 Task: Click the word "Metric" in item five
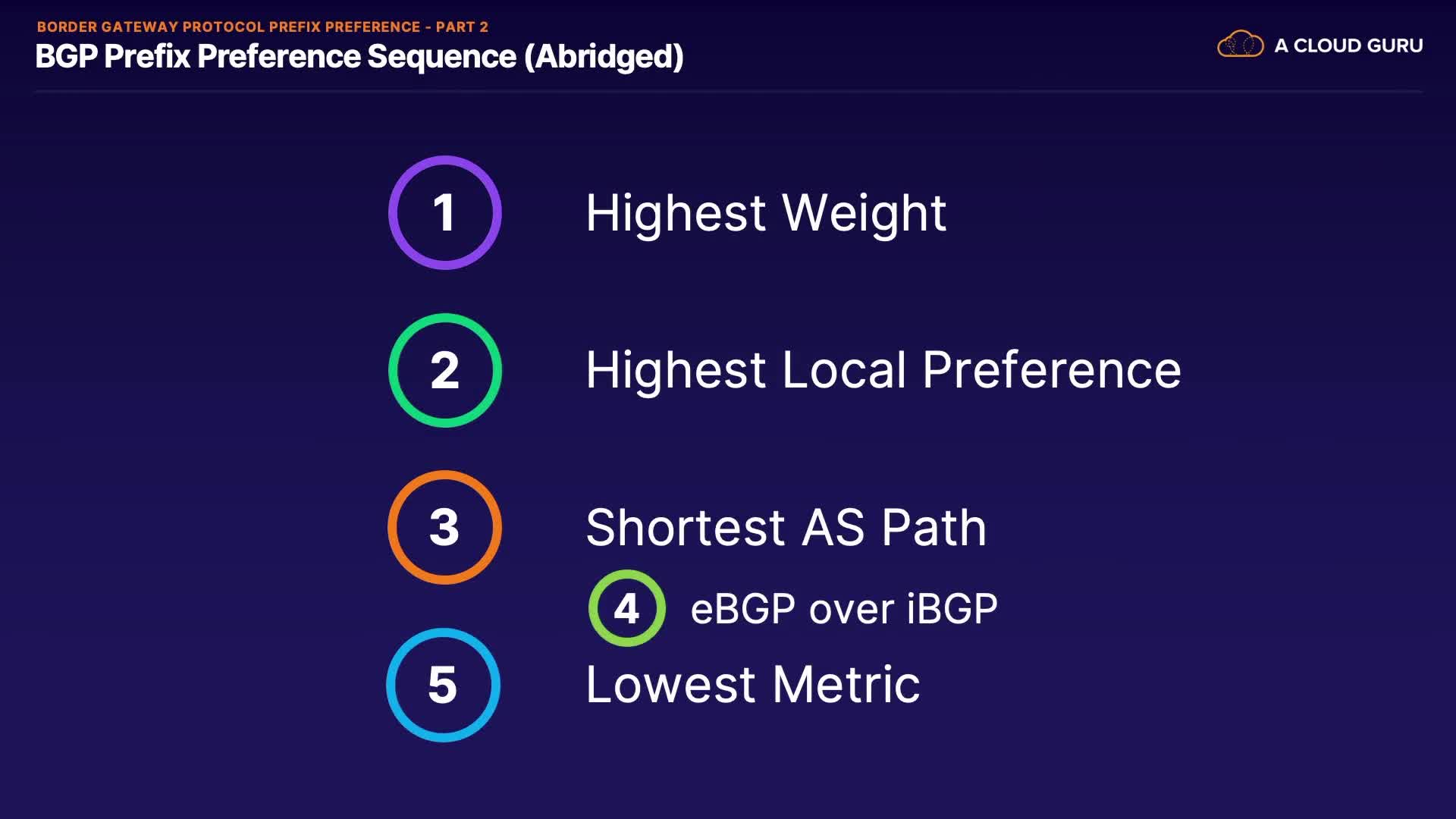pos(846,685)
